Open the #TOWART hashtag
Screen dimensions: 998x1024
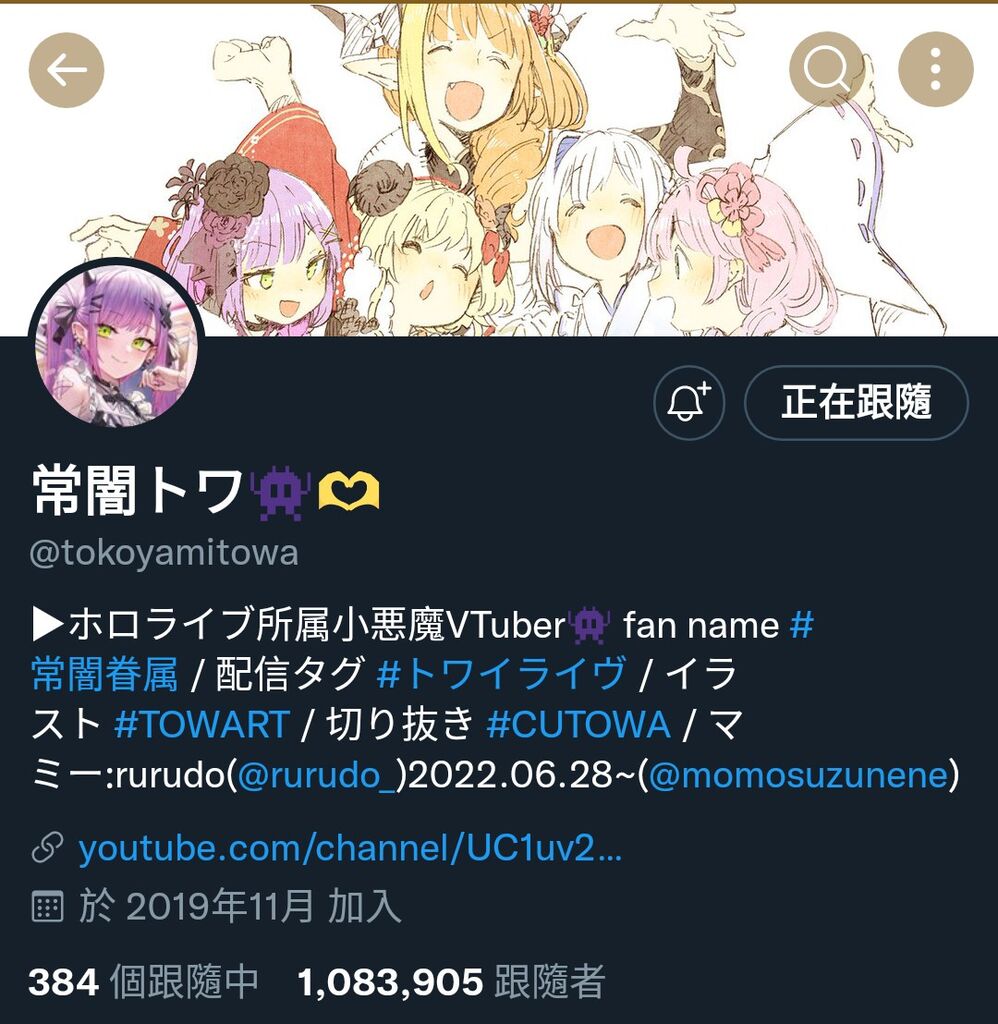[x=202, y=724]
